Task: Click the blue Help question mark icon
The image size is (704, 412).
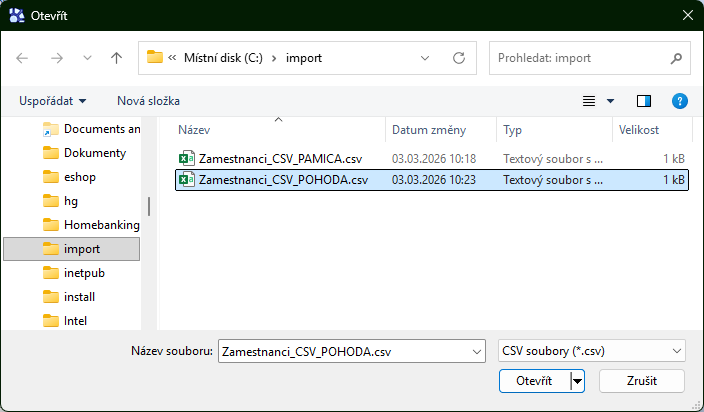Action: [679, 101]
